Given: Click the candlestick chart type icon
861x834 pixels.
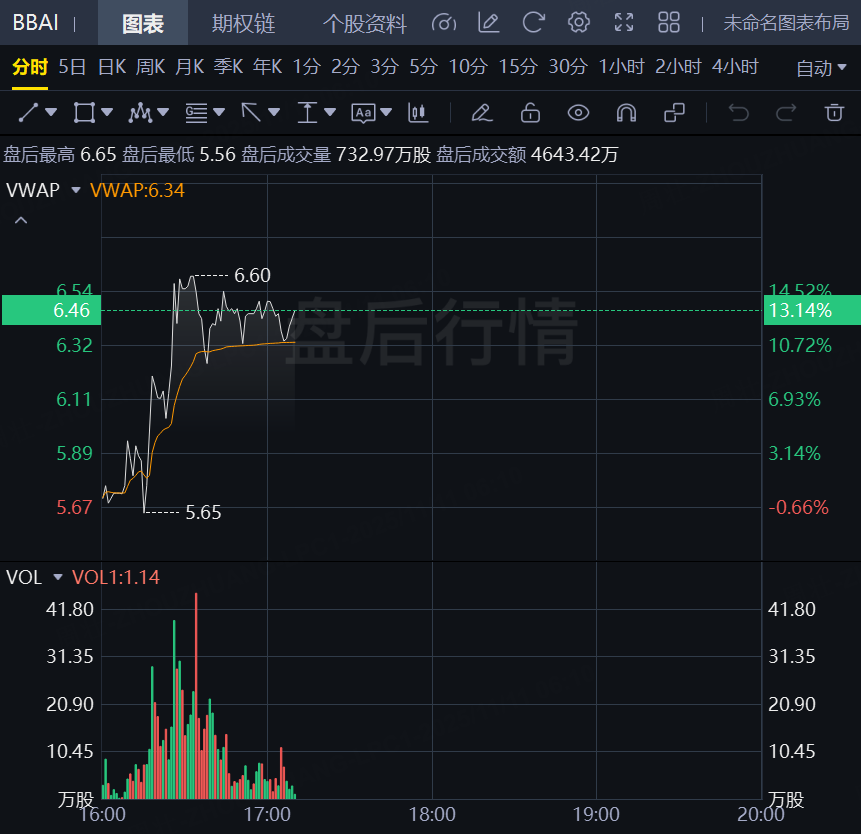Looking at the screenshot, I should (x=419, y=112).
